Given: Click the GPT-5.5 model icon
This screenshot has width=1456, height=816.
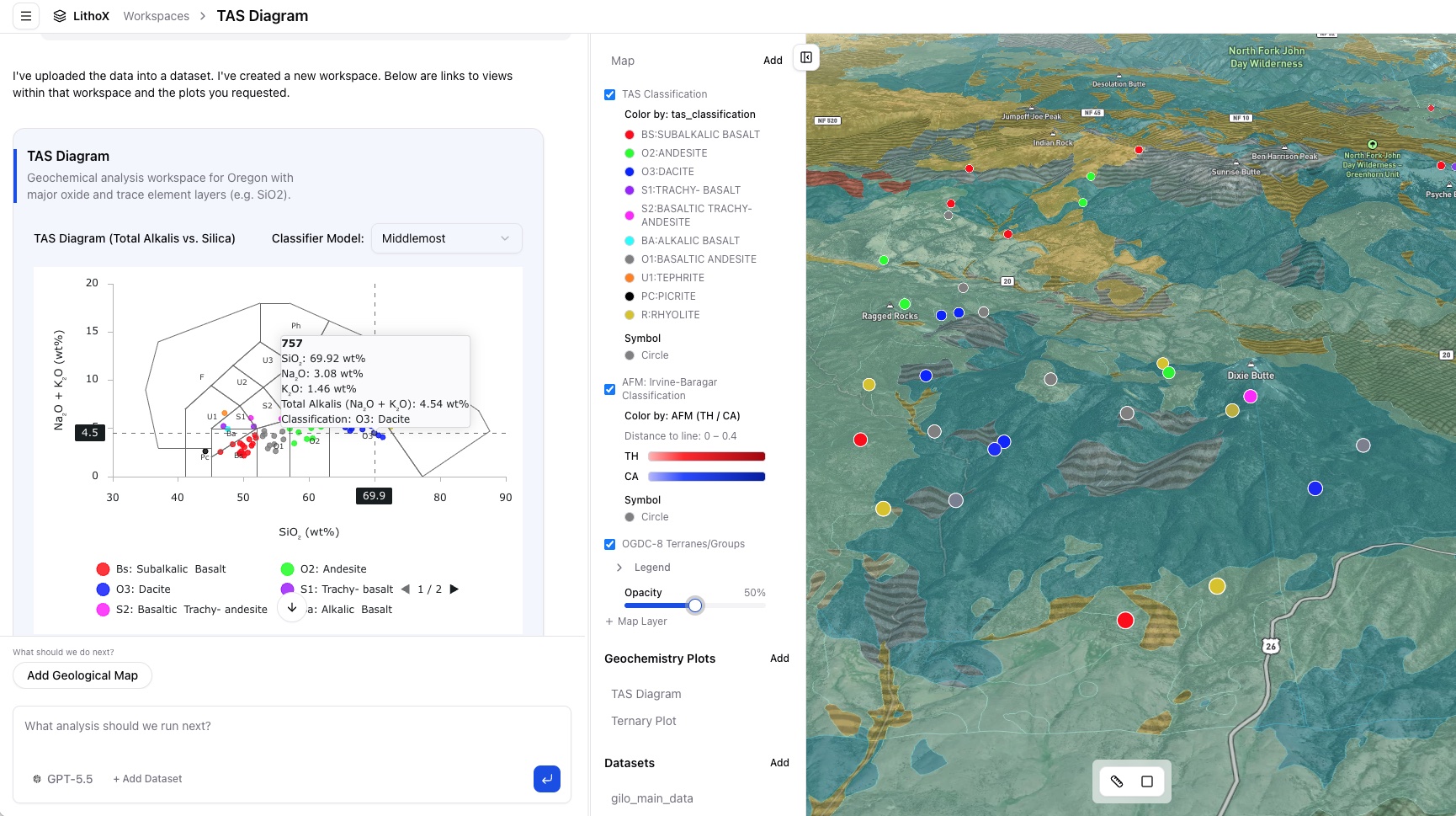Looking at the screenshot, I should click(x=37, y=779).
